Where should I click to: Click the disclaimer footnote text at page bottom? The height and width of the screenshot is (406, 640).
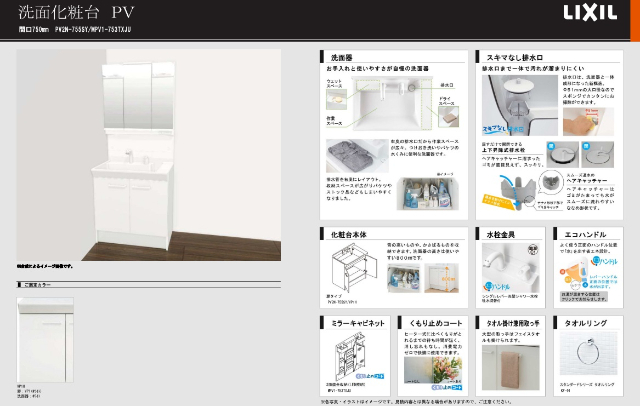tap(416, 402)
